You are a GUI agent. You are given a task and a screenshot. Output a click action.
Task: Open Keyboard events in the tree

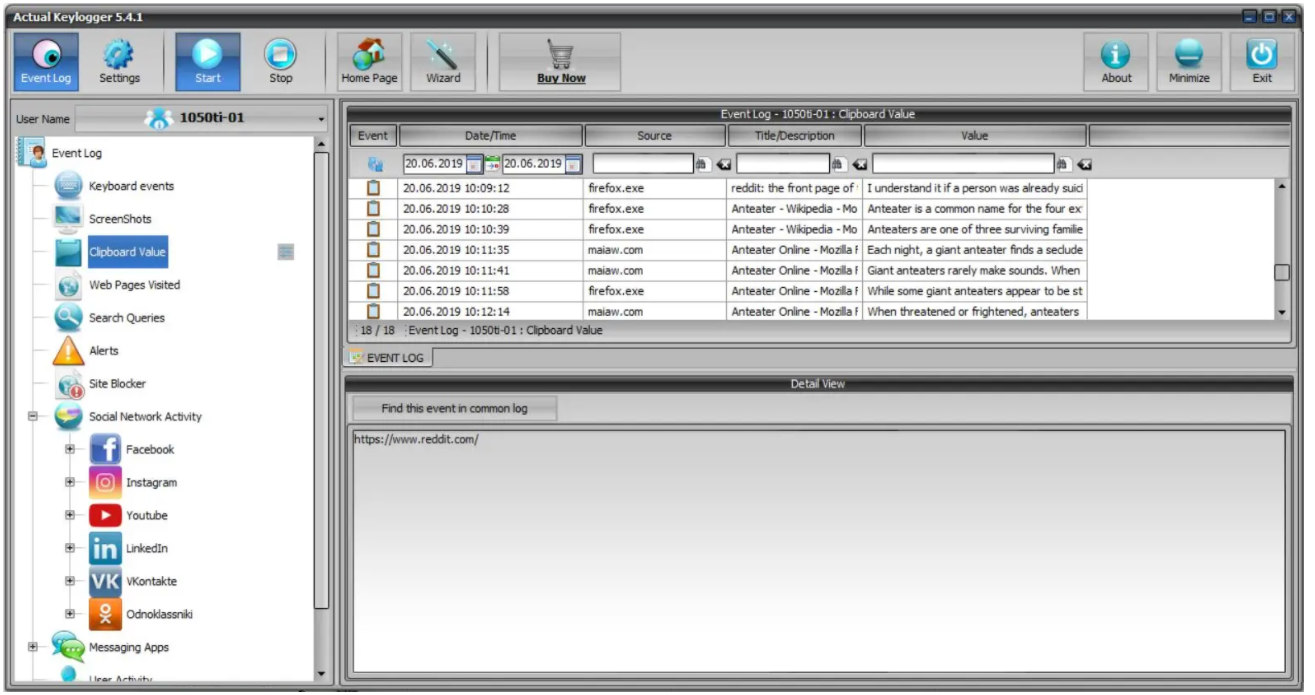(x=131, y=186)
